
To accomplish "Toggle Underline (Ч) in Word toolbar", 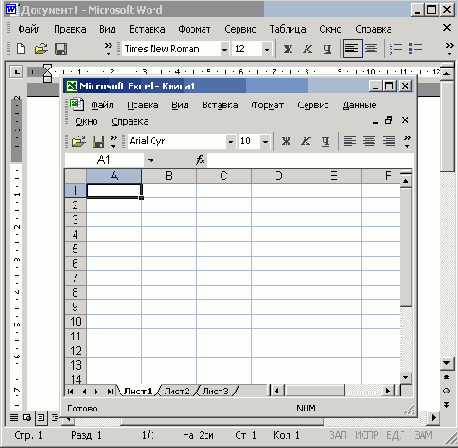I will coord(327,49).
